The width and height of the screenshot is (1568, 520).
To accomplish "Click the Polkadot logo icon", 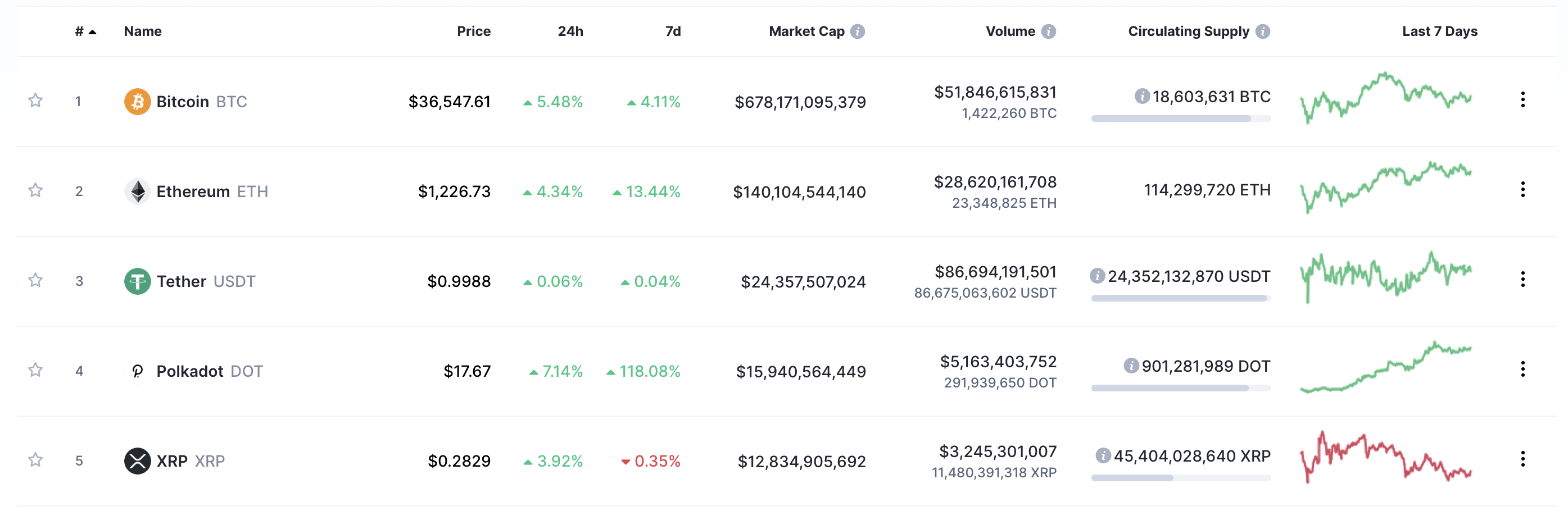I will (x=138, y=371).
